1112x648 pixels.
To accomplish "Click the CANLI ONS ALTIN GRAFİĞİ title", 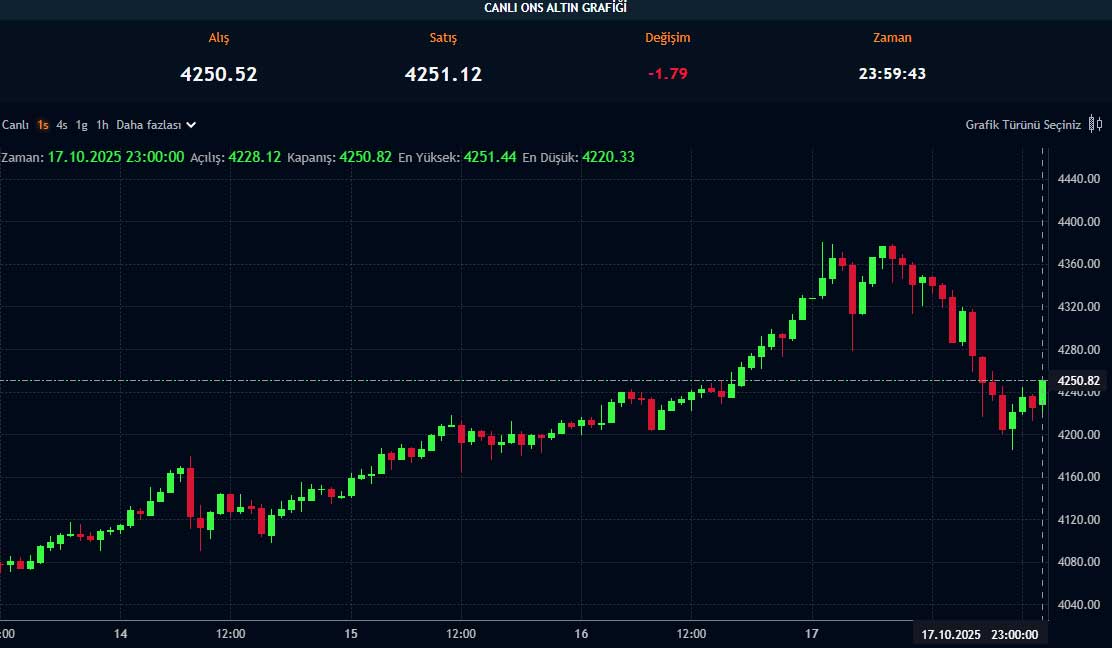I will click(556, 8).
